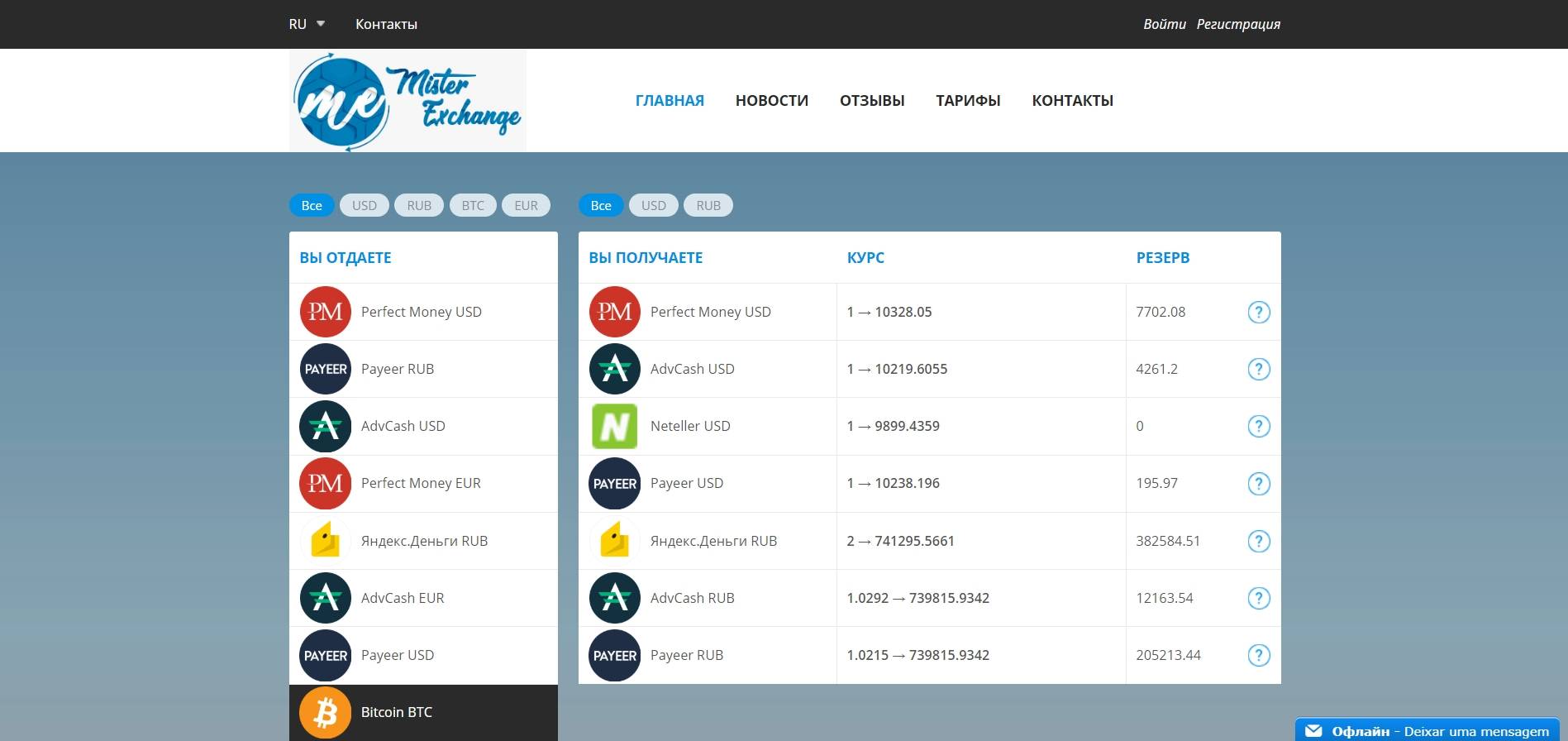Select 'AdvCash EUR' row text

click(403, 598)
